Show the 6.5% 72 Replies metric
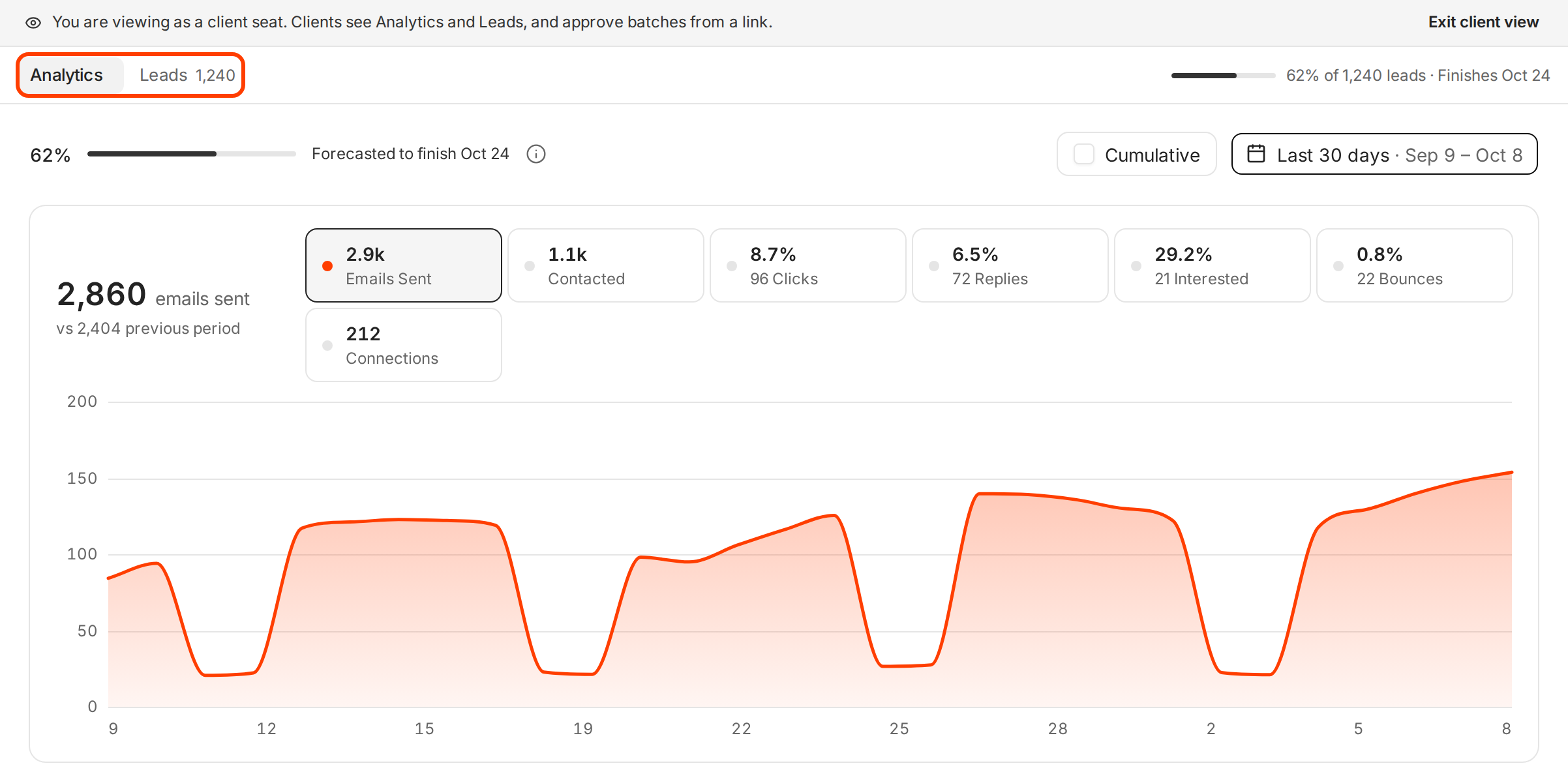Image resolution: width=1568 pixels, height=772 pixels. point(1010,265)
